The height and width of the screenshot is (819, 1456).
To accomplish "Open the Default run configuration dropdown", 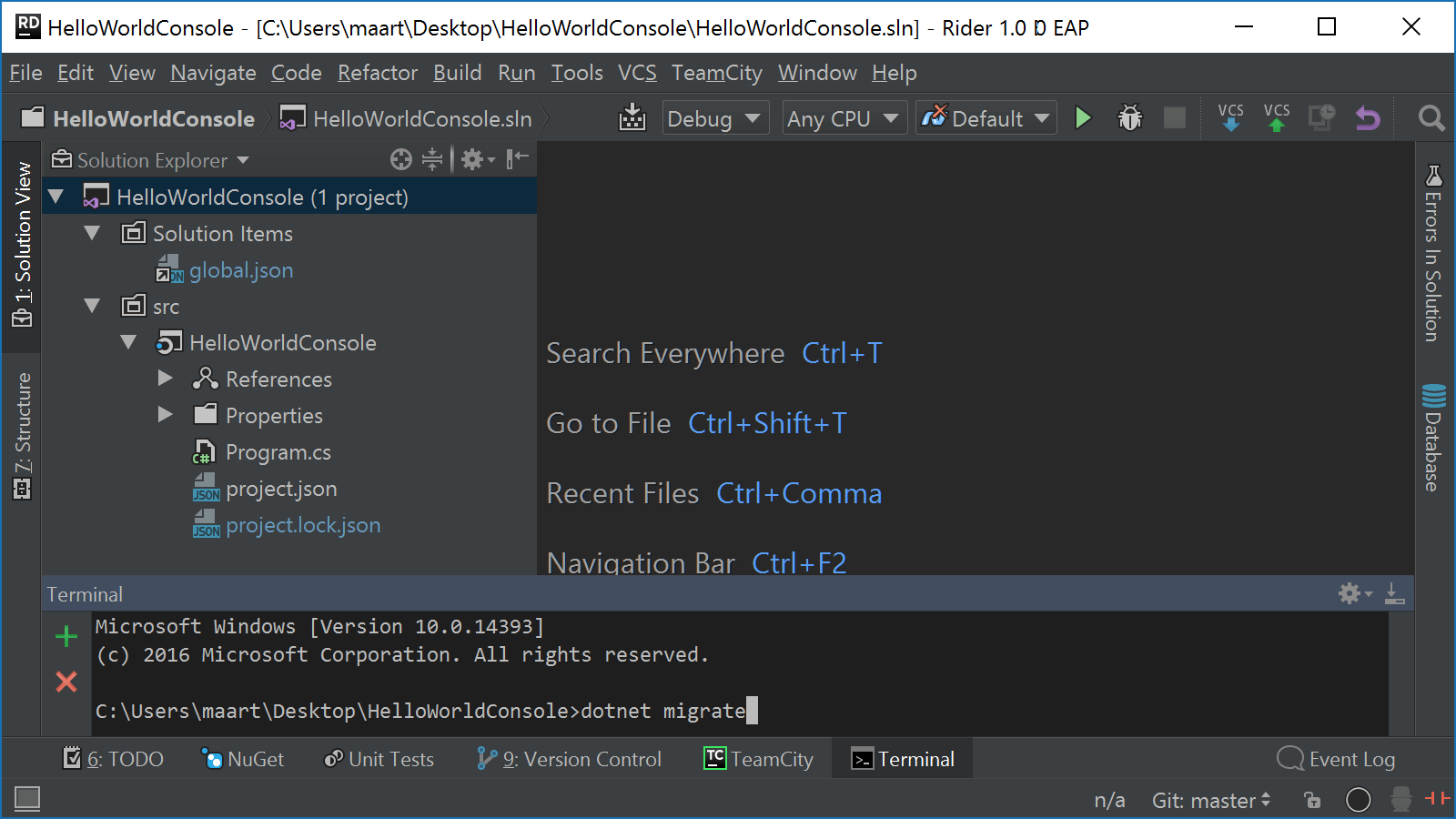I will pyautogui.click(x=986, y=118).
